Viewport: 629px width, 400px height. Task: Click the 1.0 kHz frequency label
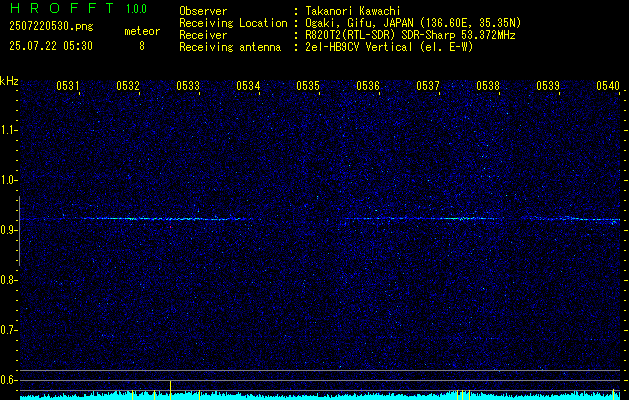[7, 181]
